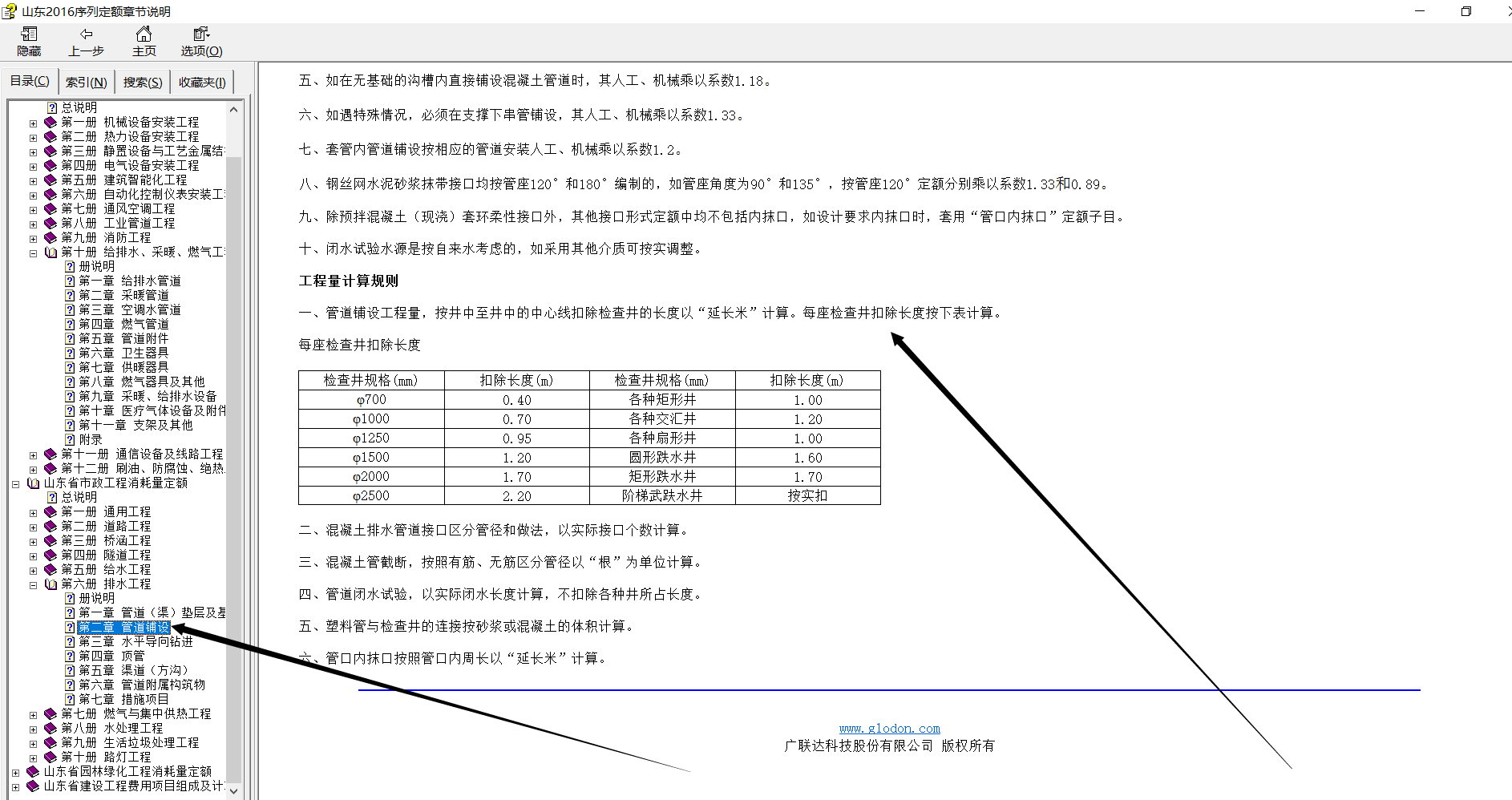Screen dimensions: 1512x800
Task: Open 总说明 under 市政工程消耗量定额
Action: pos(79,497)
